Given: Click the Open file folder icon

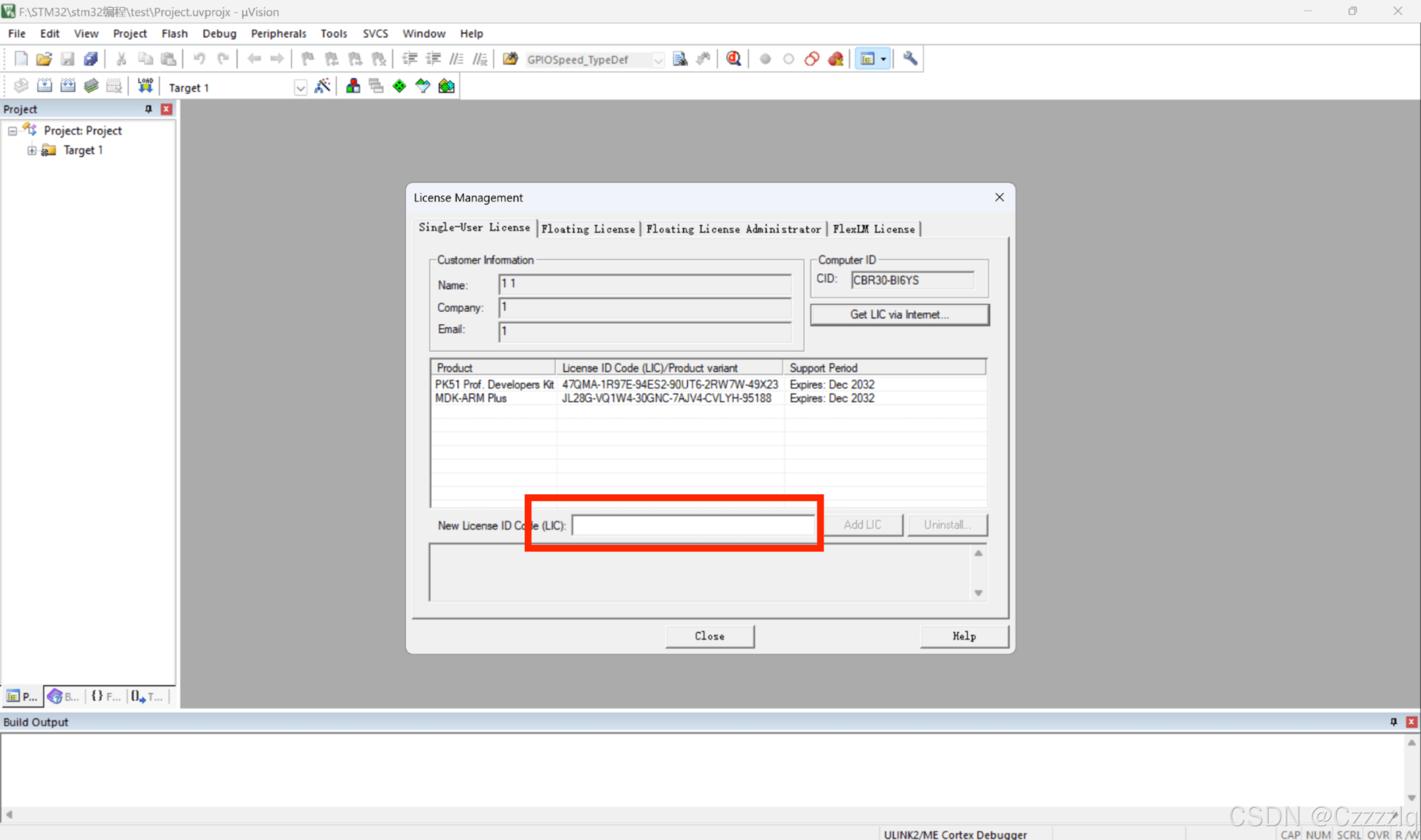Looking at the screenshot, I should click(44, 59).
